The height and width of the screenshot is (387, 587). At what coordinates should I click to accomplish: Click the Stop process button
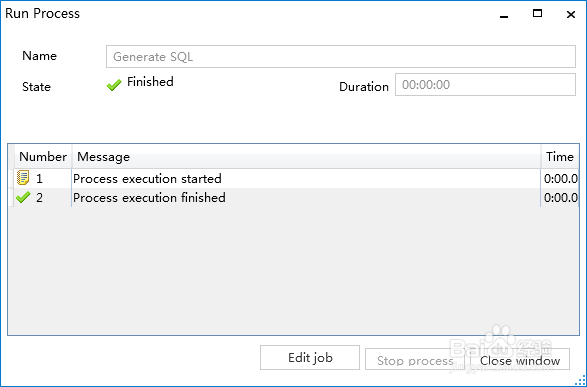[415, 360]
